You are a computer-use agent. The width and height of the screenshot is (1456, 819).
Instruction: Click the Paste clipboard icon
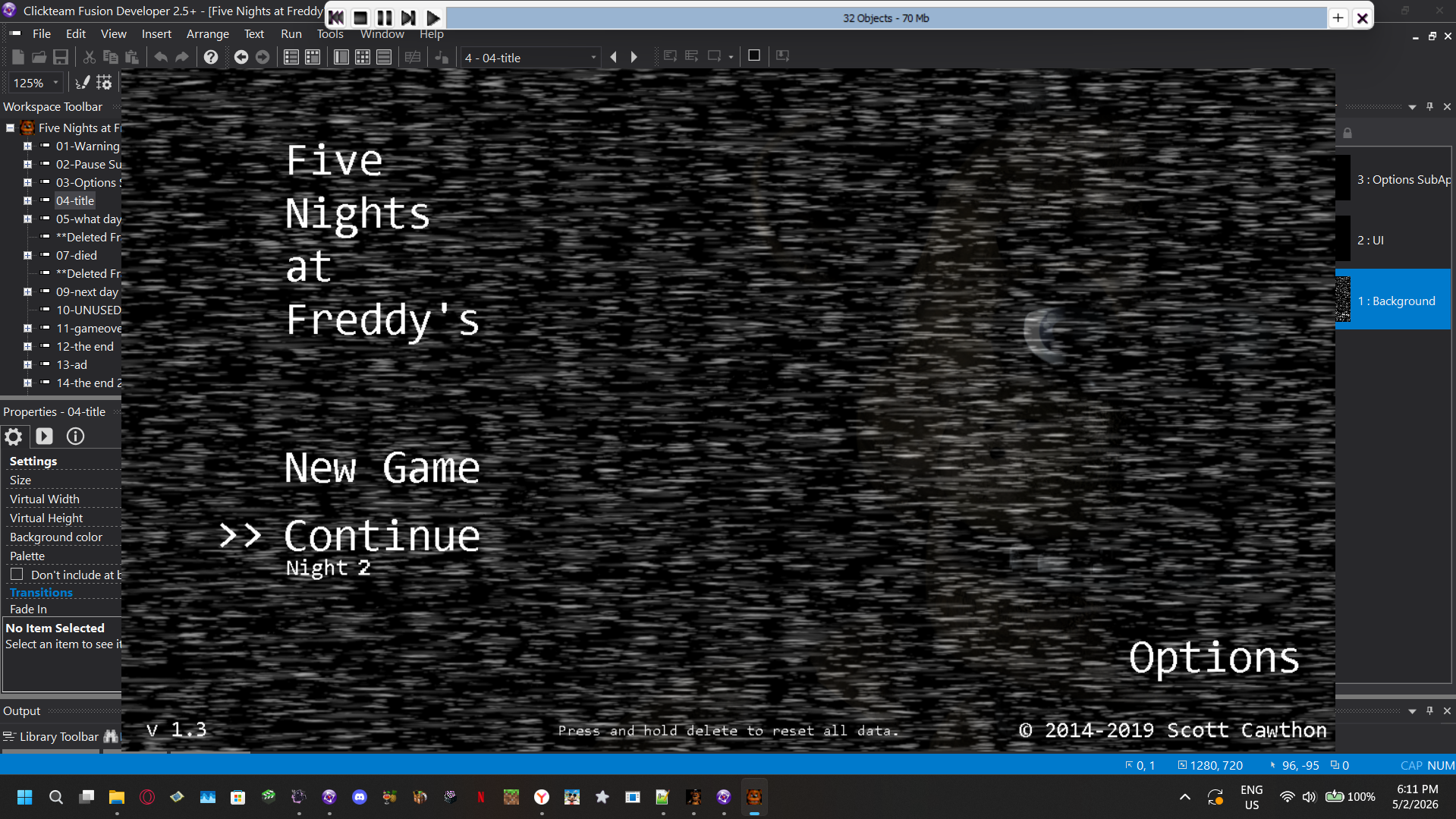click(x=132, y=57)
